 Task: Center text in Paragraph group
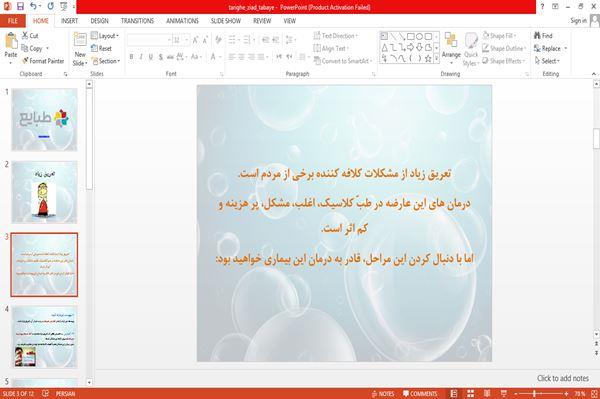[x=241, y=57]
